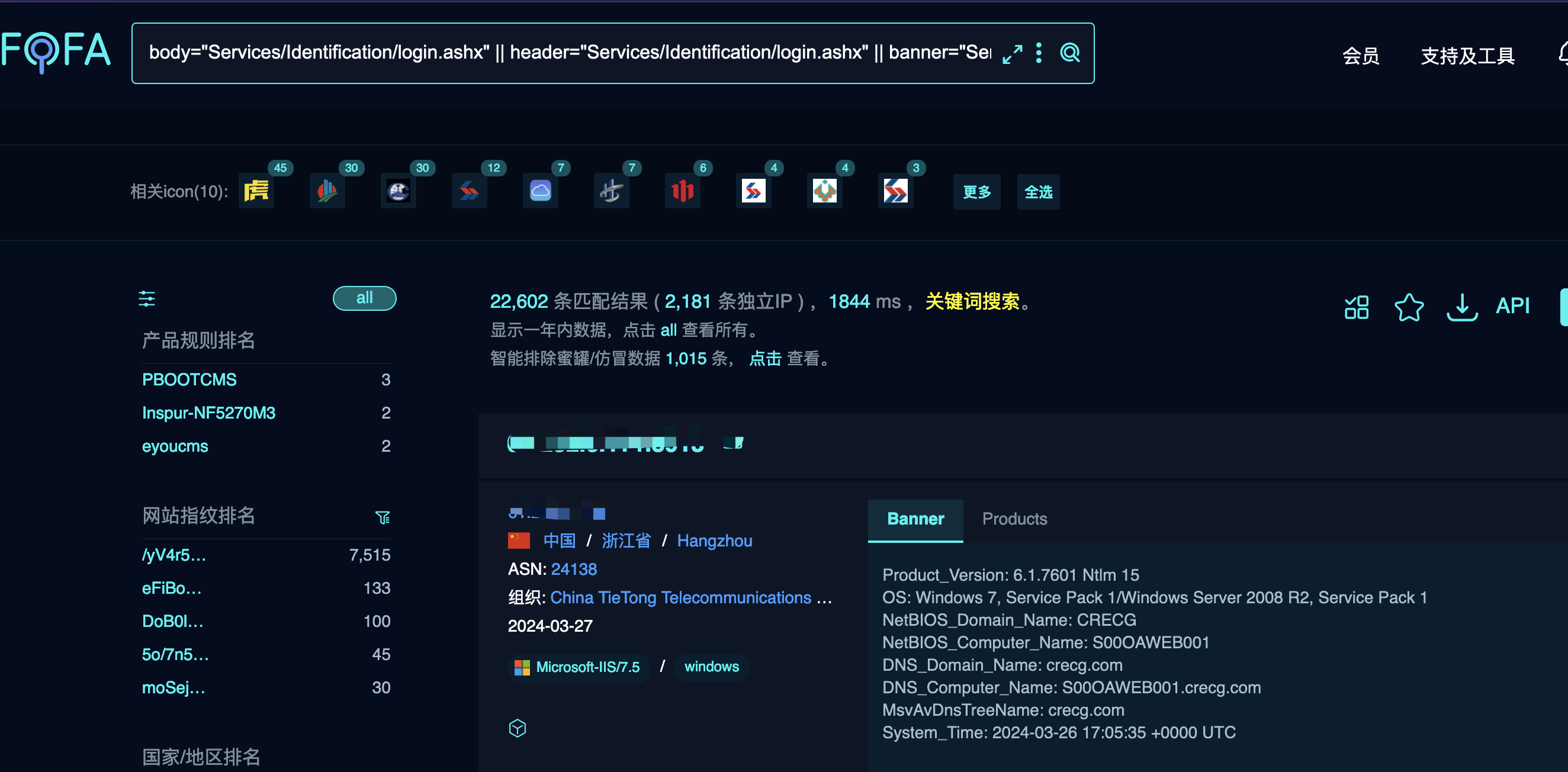The height and width of the screenshot is (772, 1568).
Task: Click the search magnifier icon to run query
Action: tap(1070, 53)
